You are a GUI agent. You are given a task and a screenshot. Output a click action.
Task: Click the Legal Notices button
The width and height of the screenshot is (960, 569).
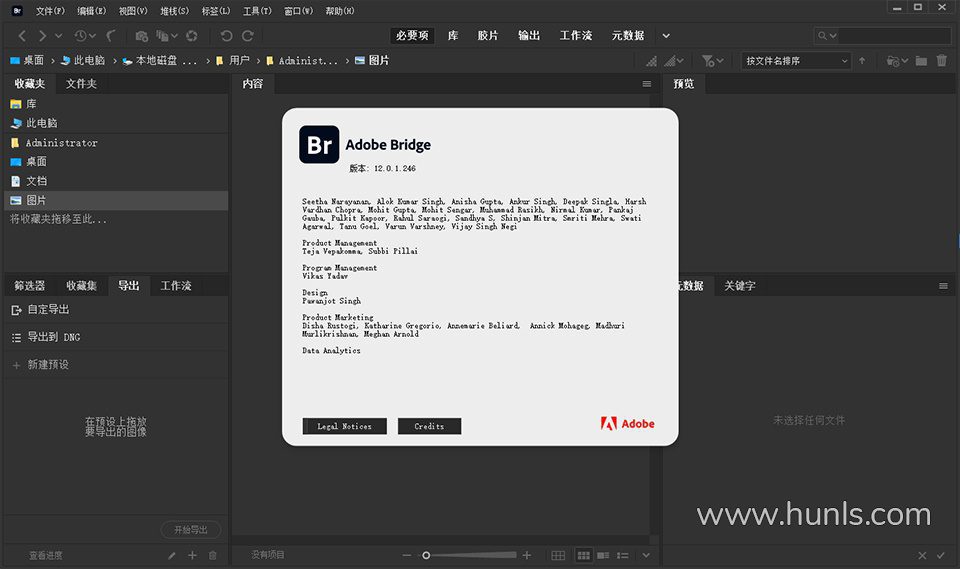[345, 426]
